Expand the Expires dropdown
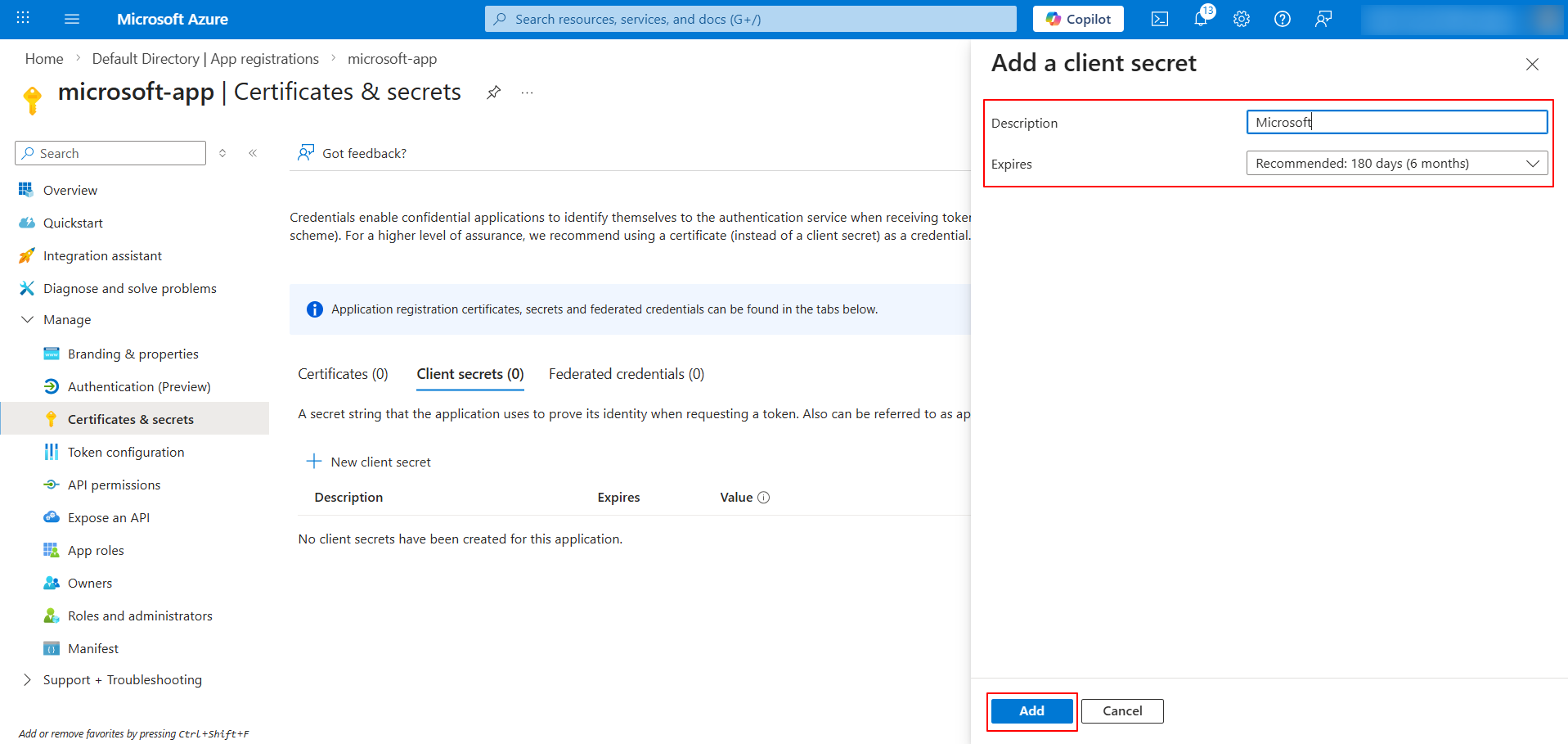The image size is (1568, 744). coord(1397,164)
